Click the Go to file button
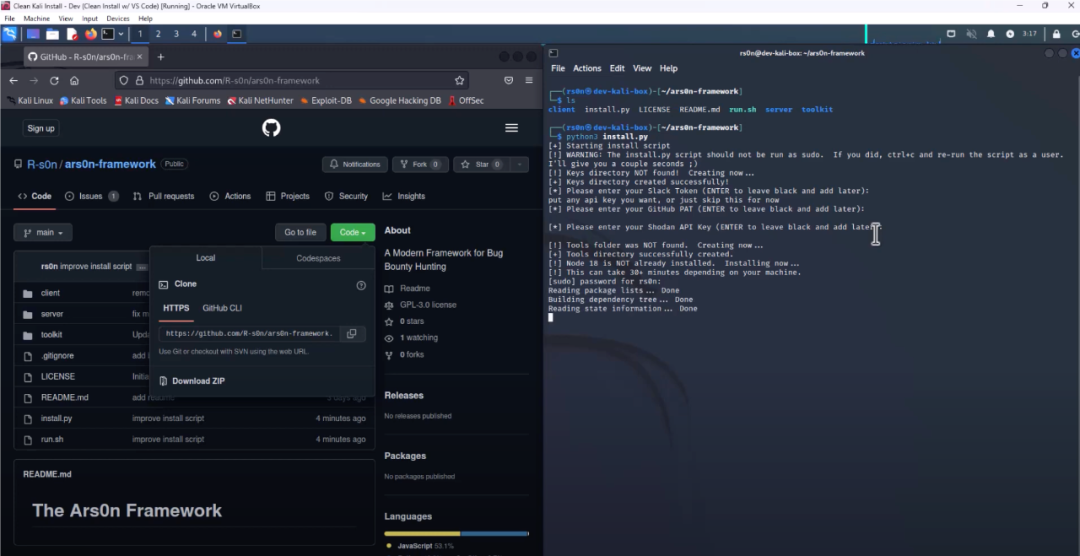Screen dimensions: 1080x556 (x=300, y=233)
